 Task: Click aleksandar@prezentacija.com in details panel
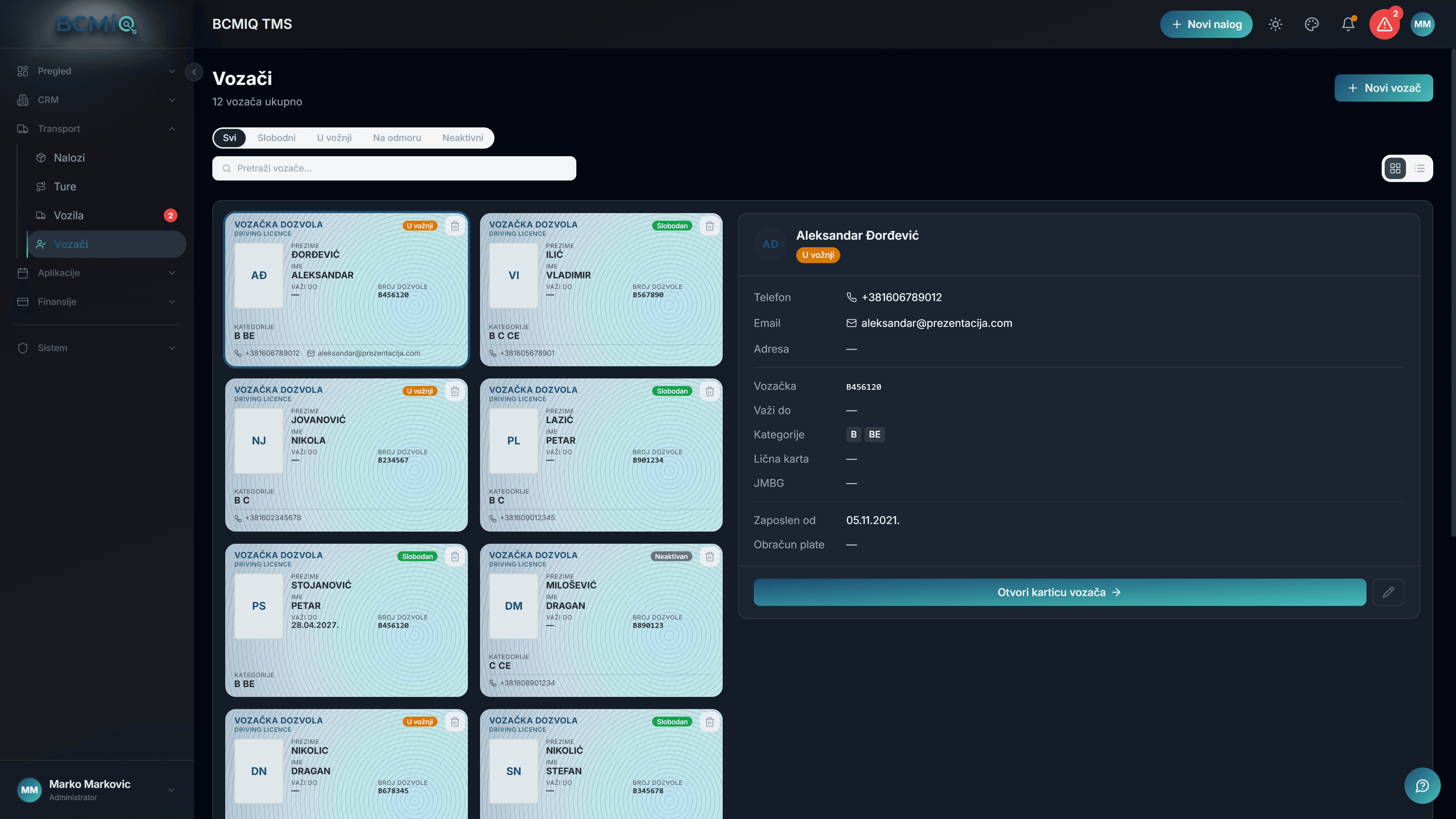[937, 323]
